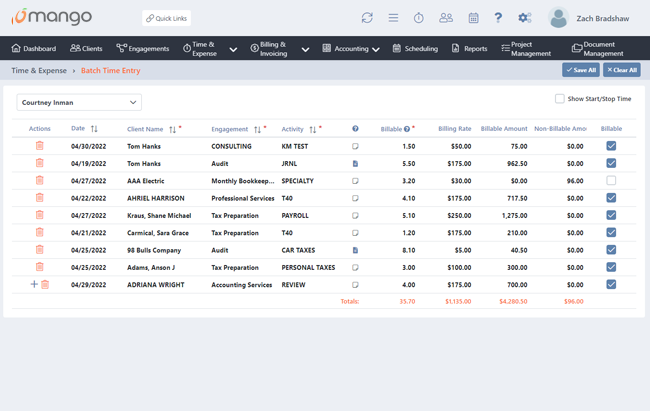Check Billable for AAA Electric row

[x=611, y=180]
